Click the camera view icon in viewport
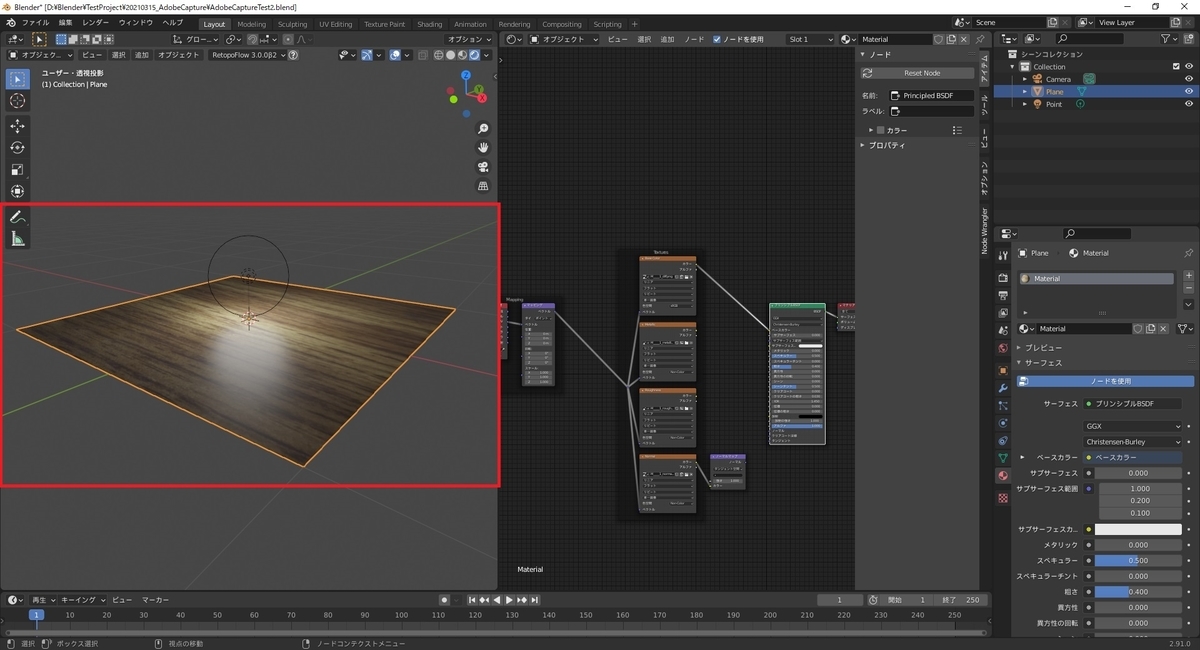This screenshot has width=1200, height=650. click(x=483, y=167)
